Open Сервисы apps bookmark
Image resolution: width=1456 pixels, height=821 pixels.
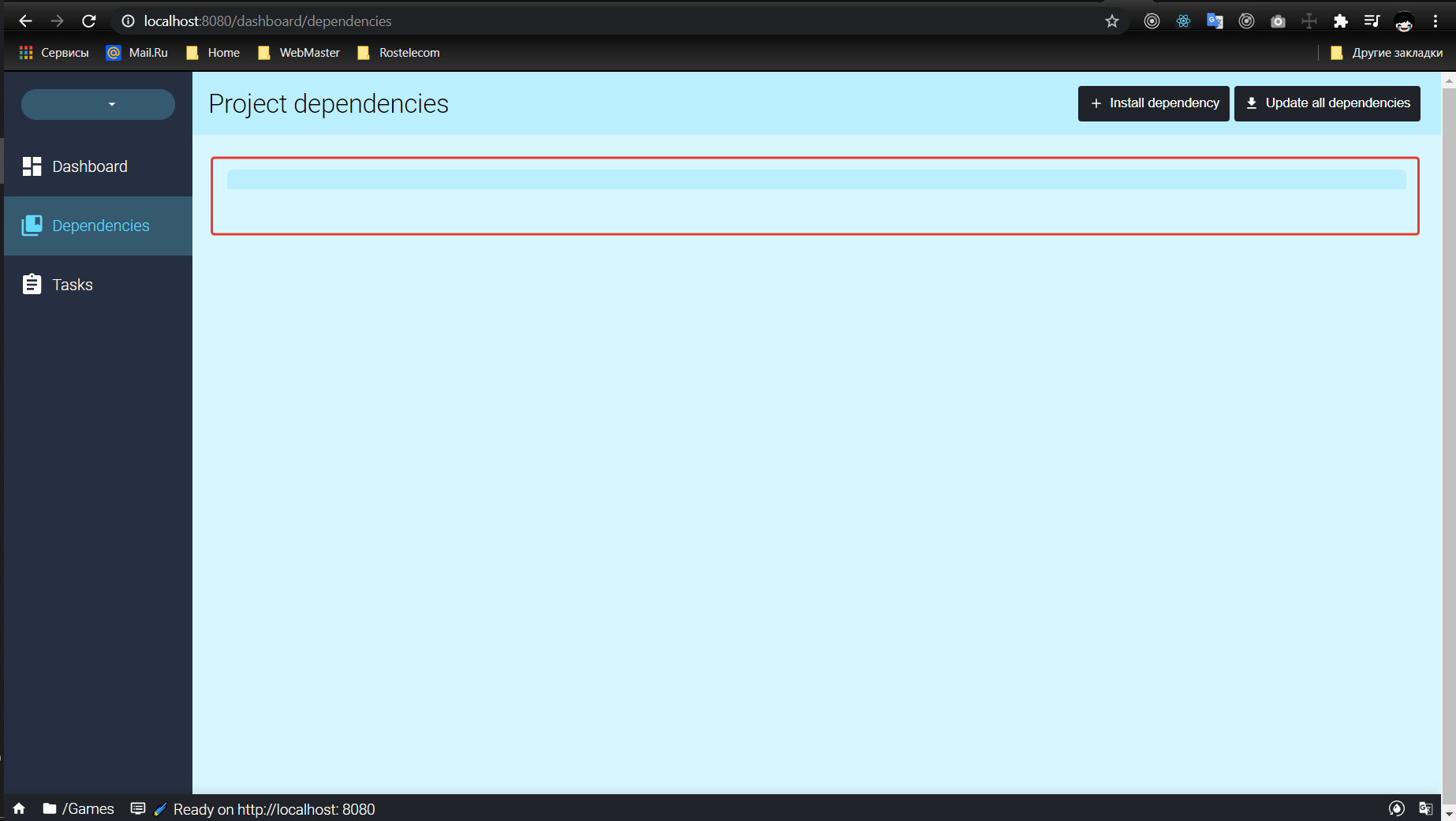[x=54, y=53]
